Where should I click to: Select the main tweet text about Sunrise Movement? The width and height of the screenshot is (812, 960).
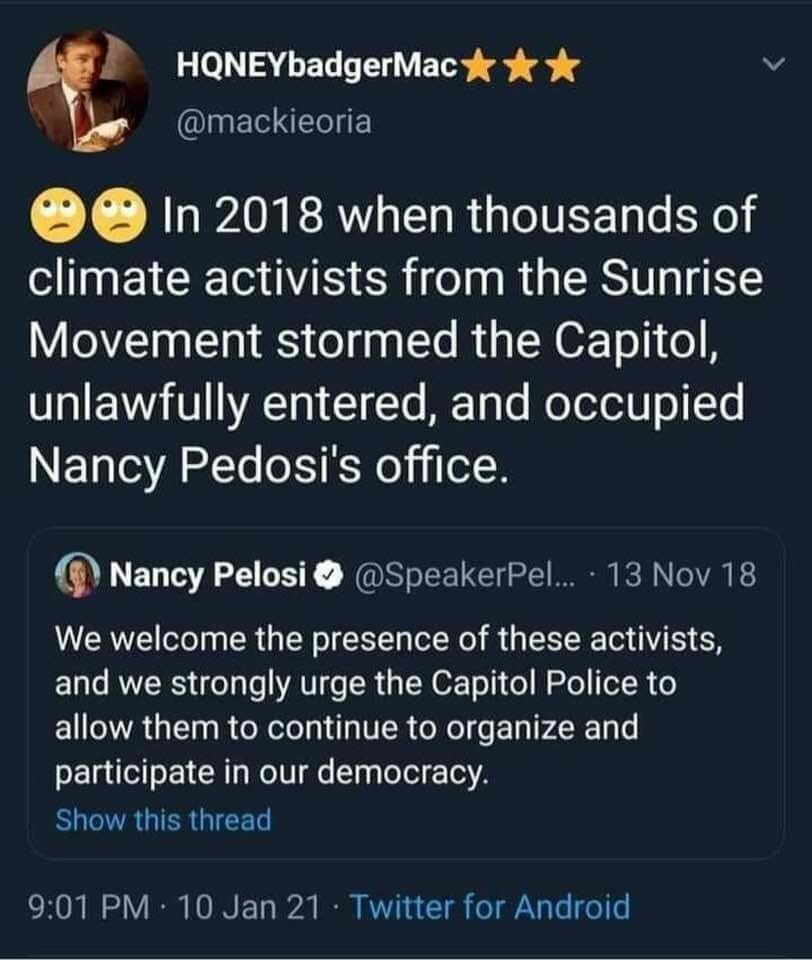[x=395, y=339]
